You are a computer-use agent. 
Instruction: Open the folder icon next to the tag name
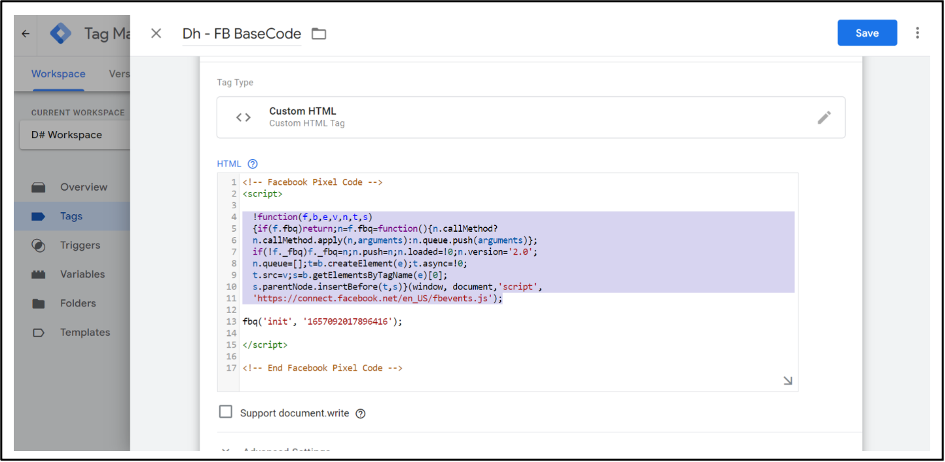point(319,34)
